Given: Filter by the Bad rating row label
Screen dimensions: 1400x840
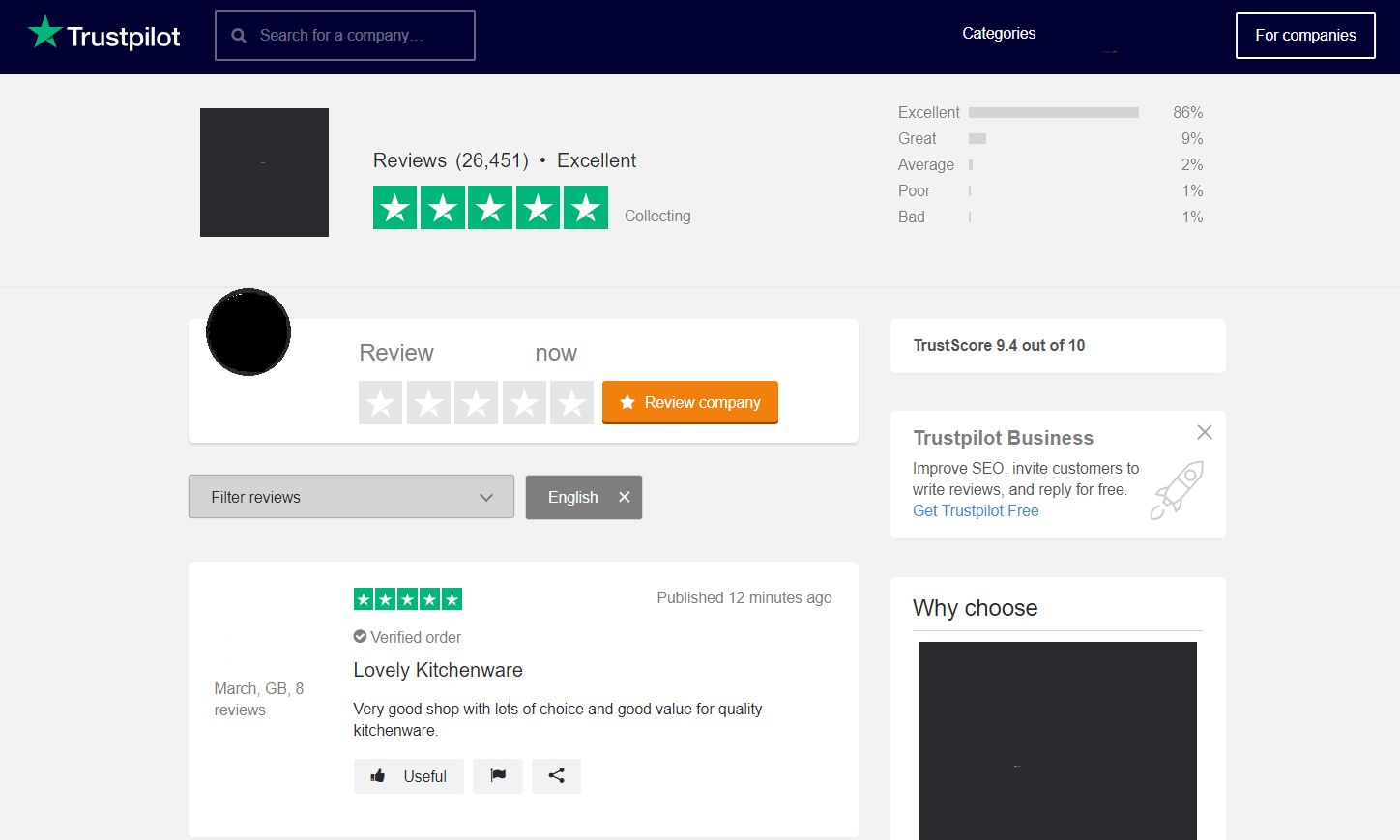Looking at the screenshot, I should 911,217.
